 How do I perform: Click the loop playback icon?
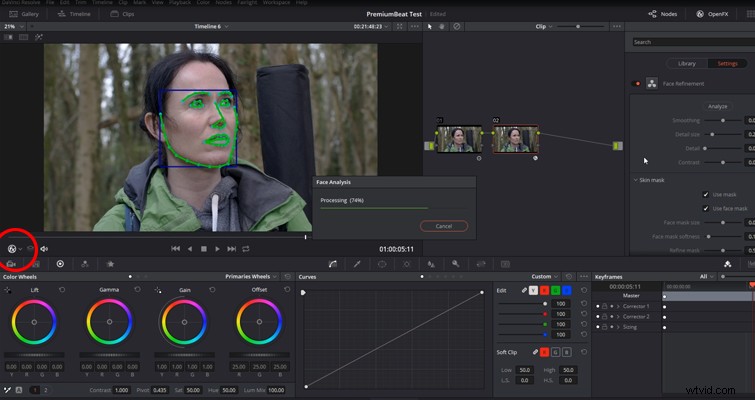tap(246, 249)
